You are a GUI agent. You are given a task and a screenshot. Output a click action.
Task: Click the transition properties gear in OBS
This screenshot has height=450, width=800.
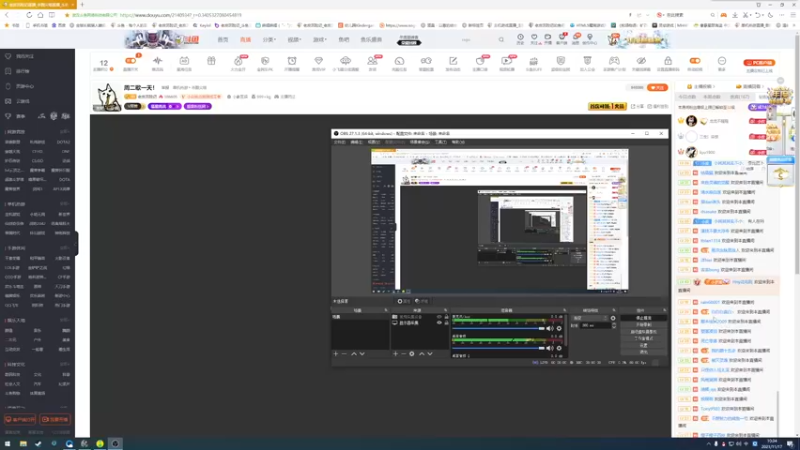(x=613, y=318)
